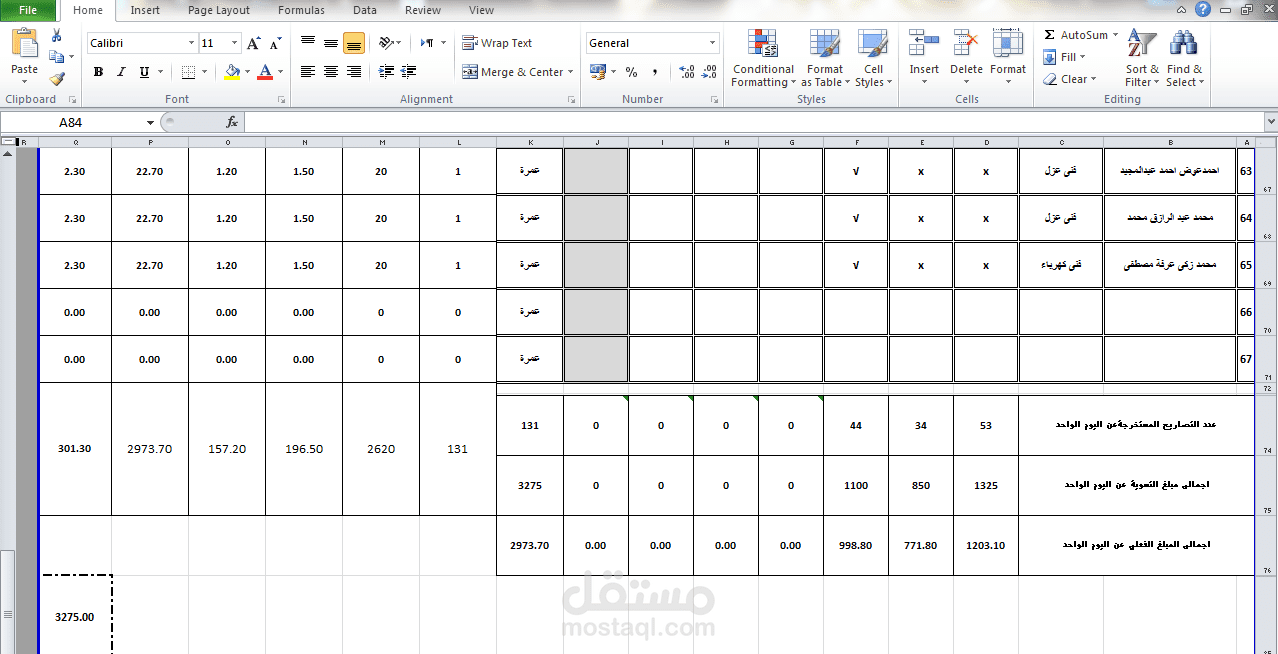Open Excel Help question mark
Image resolution: width=1278 pixels, height=654 pixels.
click(1203, 10)
